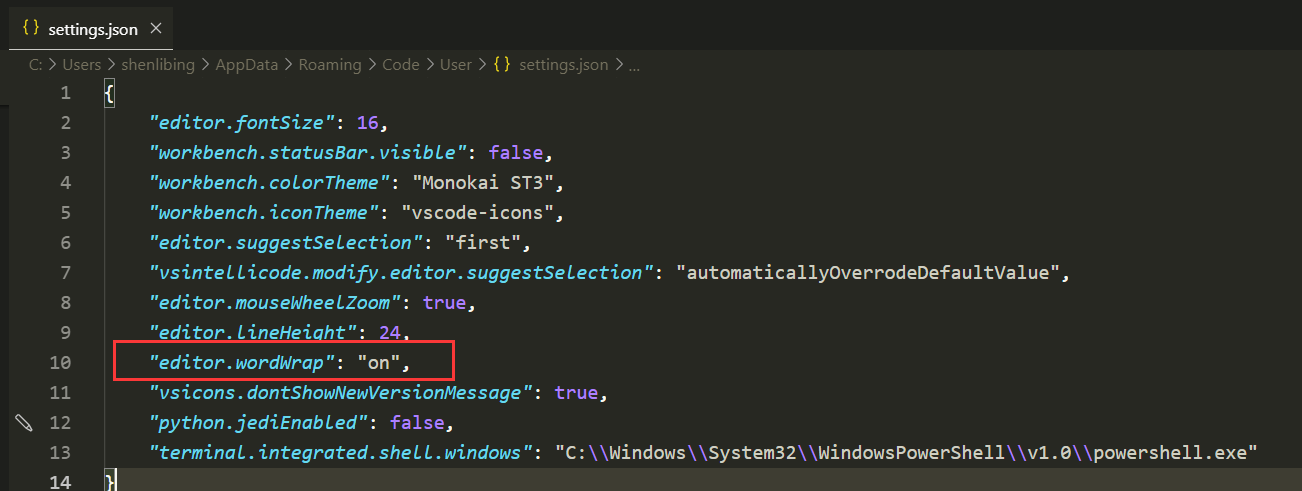Open the settings.json breadcrumb dropdown
The image size is (1302, 491).
click(563, 65)
